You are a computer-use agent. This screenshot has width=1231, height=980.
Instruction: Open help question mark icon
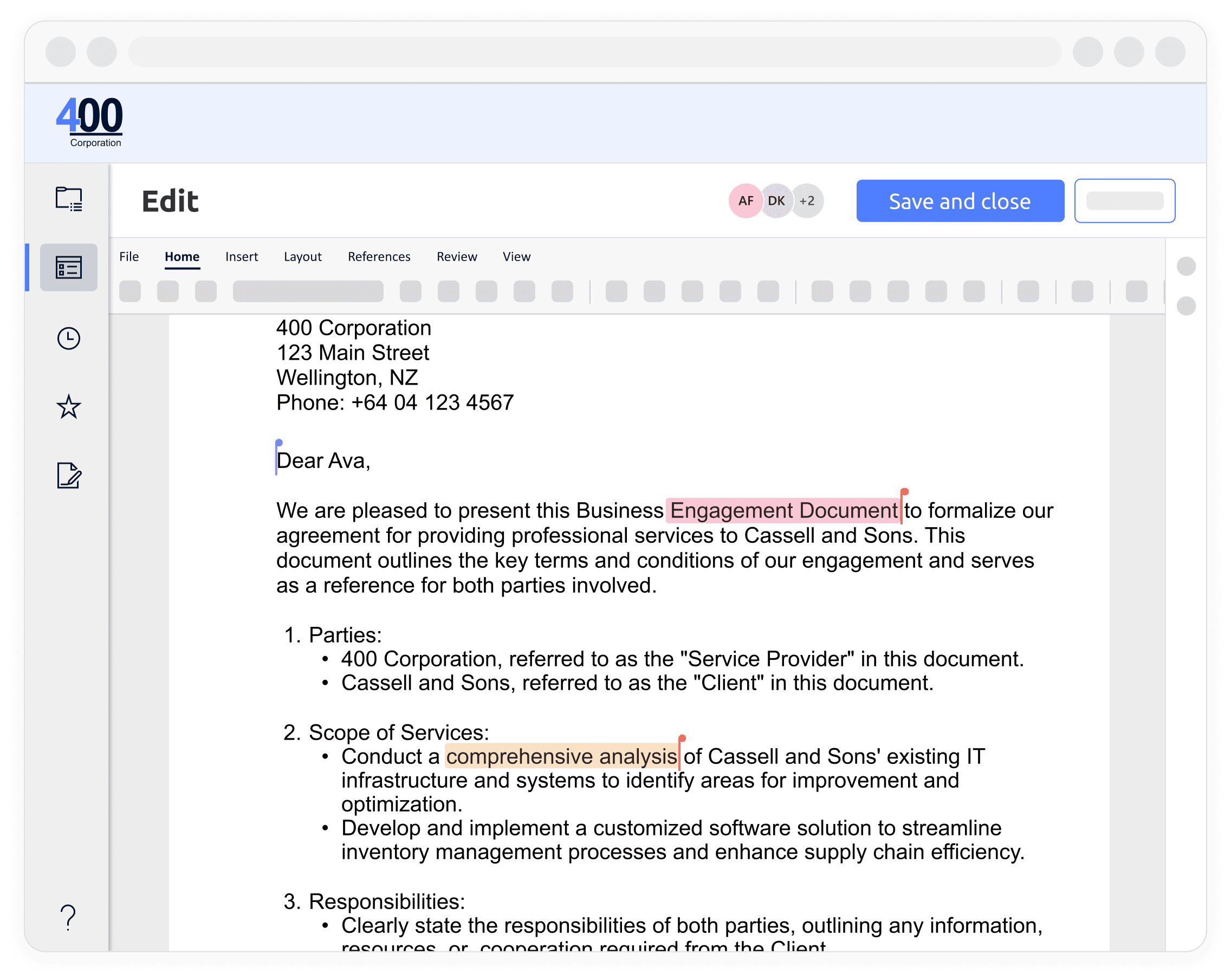point(68,917)
